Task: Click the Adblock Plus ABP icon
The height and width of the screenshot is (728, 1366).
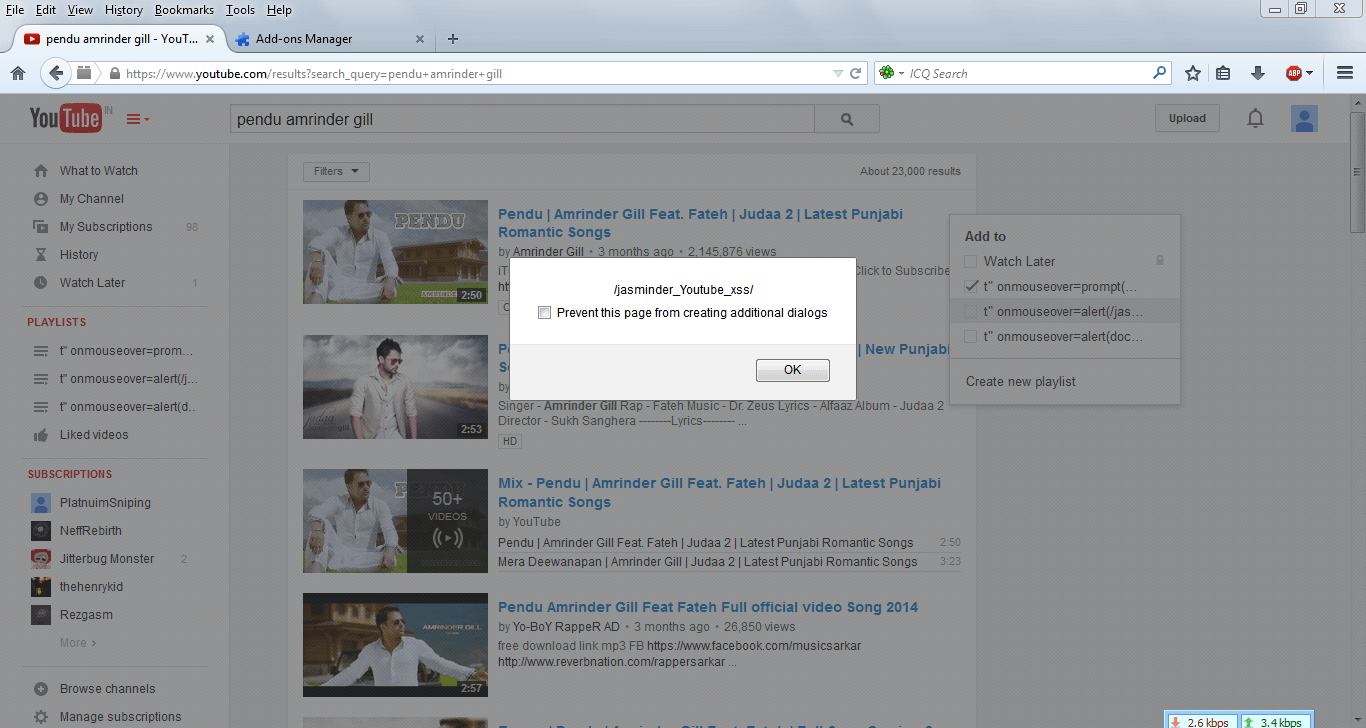Action: (1294, 73)
